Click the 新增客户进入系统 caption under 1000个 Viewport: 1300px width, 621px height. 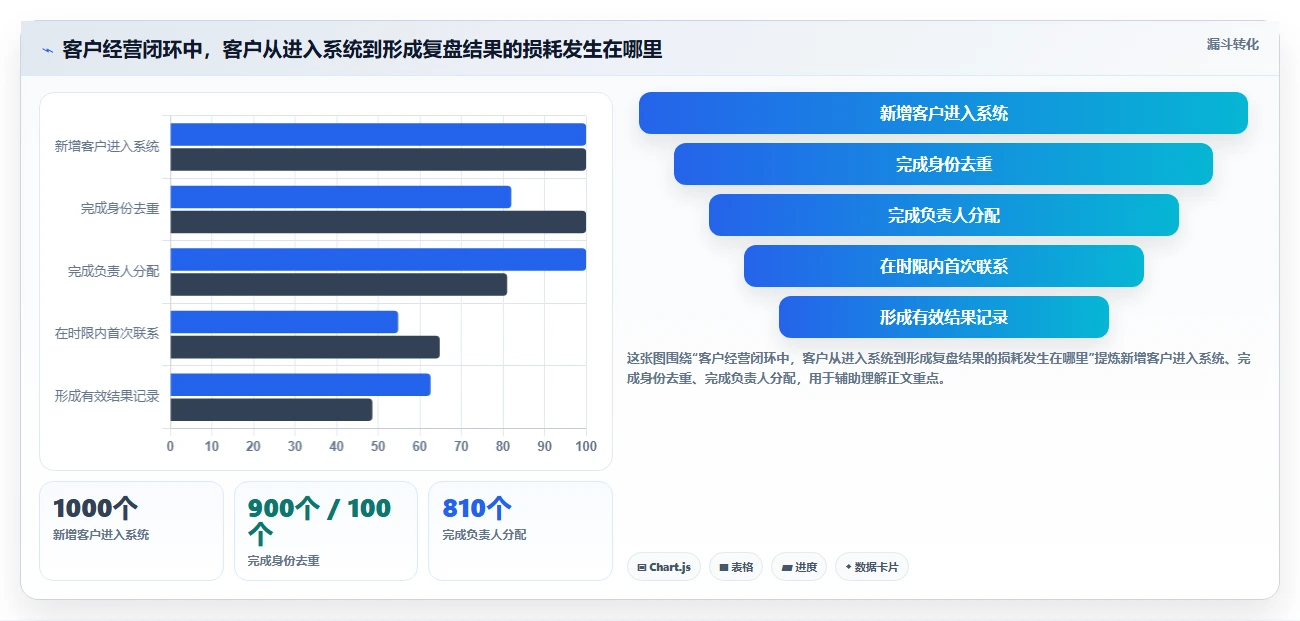pyautogui.click(x=101, y=535)
